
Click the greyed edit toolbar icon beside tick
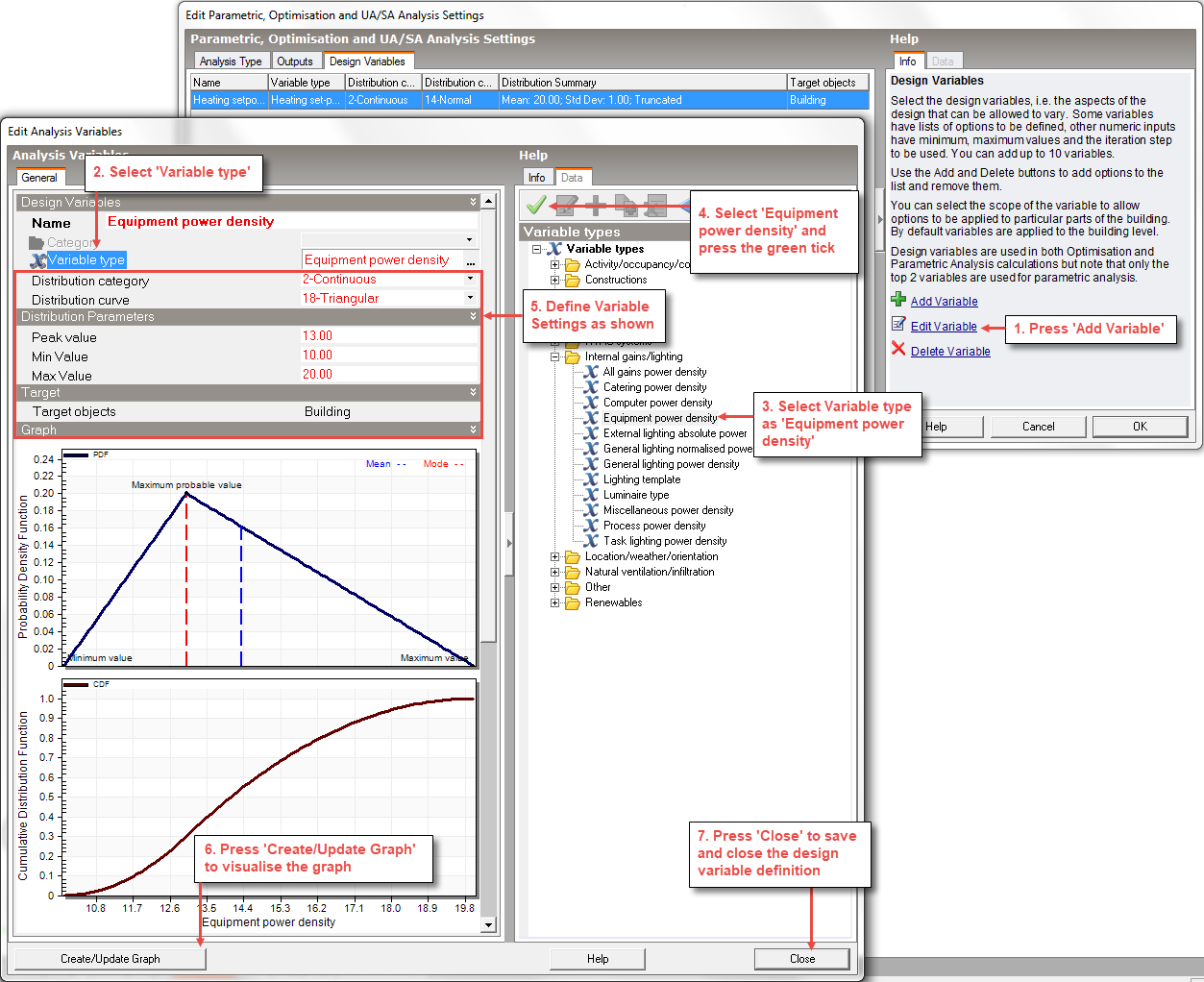[566, 205]
